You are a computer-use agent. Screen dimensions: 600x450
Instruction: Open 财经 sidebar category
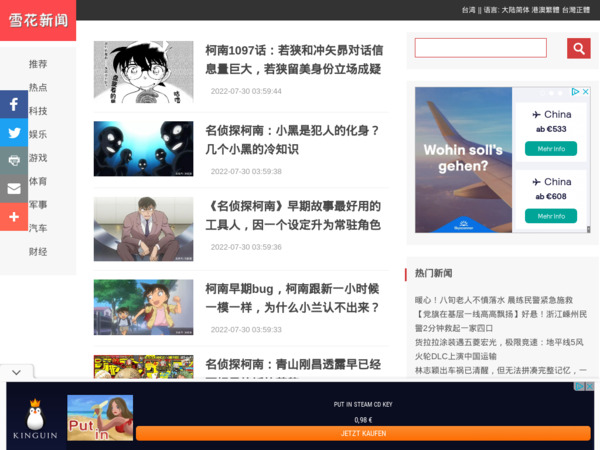[38, 251]
